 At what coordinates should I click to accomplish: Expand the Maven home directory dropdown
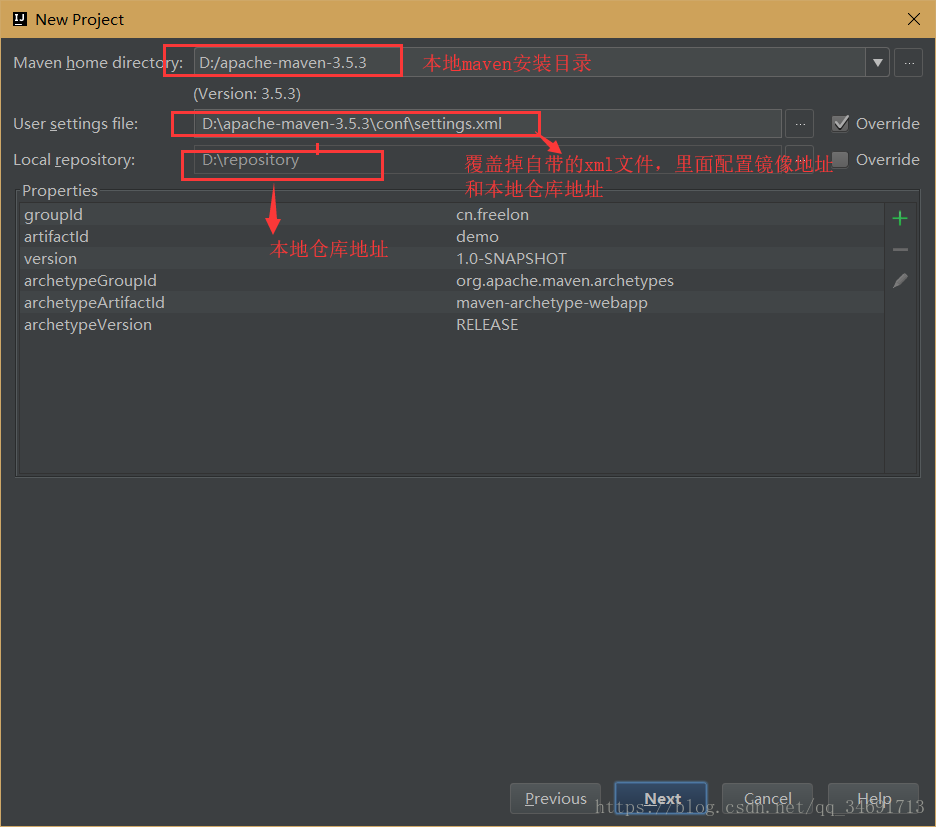coord(878,63)
